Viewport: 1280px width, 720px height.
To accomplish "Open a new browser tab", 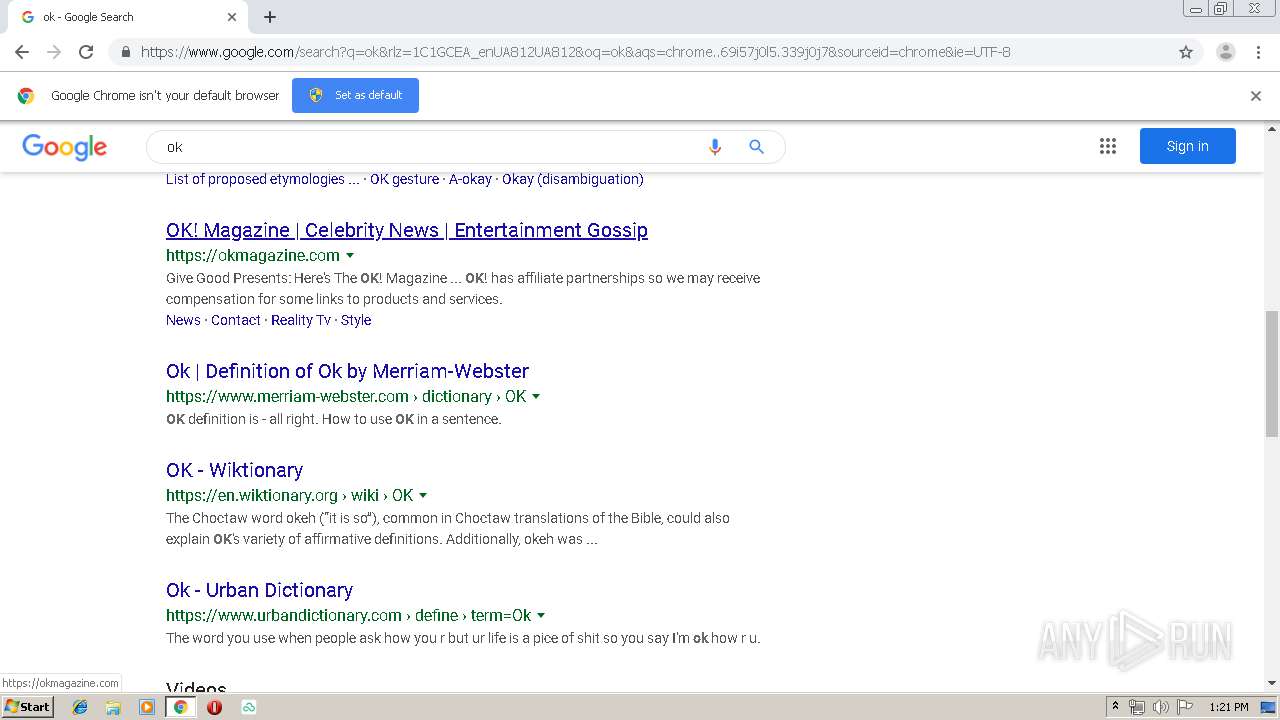I will (270, 17).
